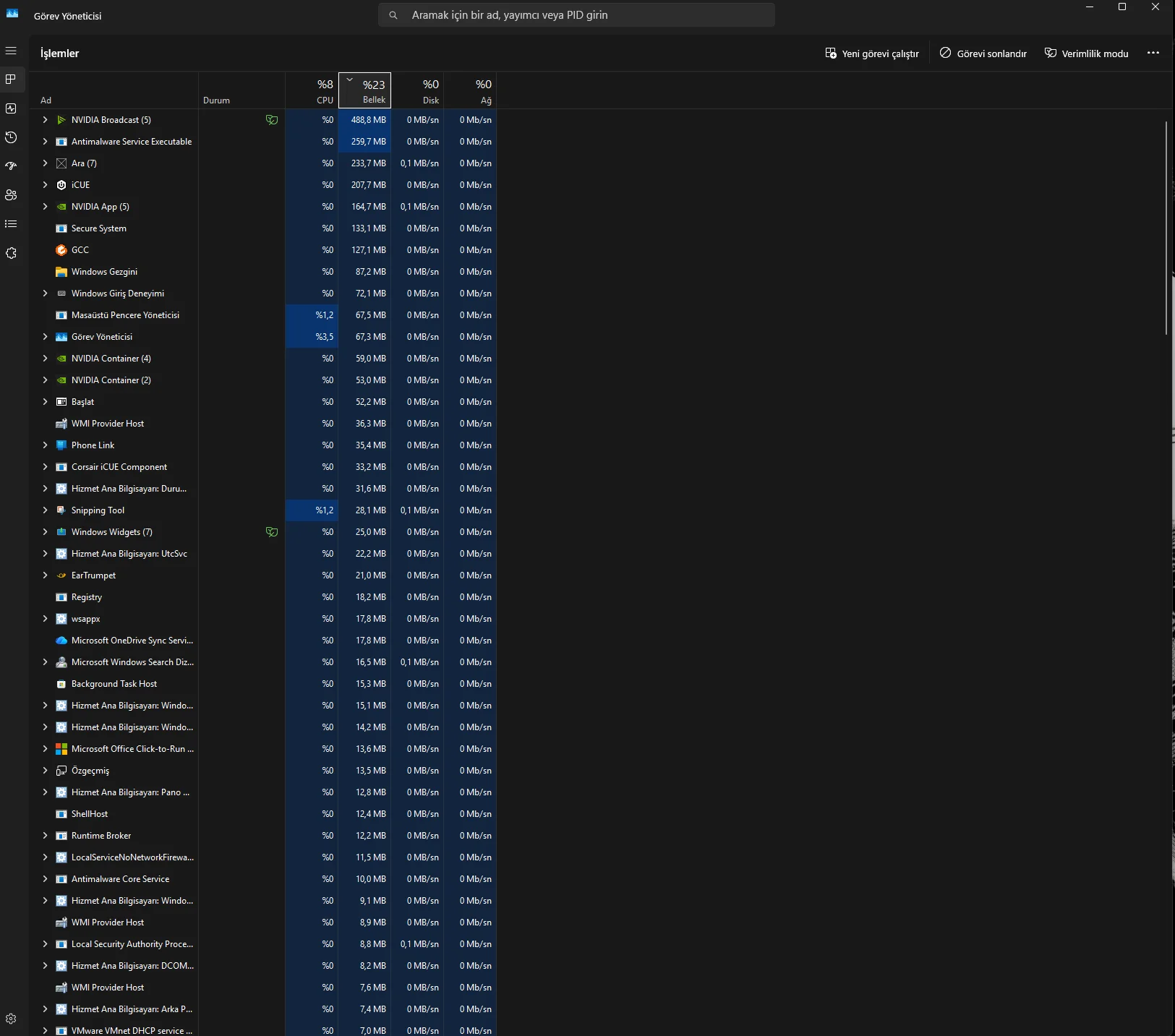Screen dimensions: 1175x1036
Task: Select the LocalServiceNoNetworkFirewa... row
Action: 262,857
